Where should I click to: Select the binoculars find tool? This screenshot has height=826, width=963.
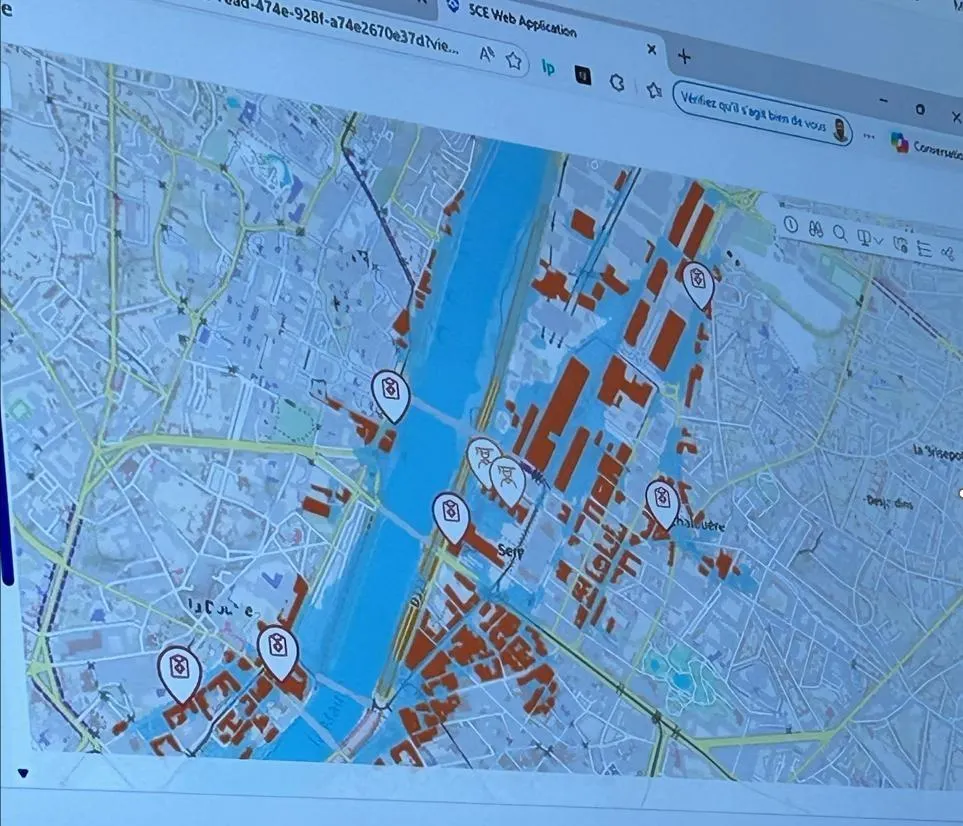816,230
